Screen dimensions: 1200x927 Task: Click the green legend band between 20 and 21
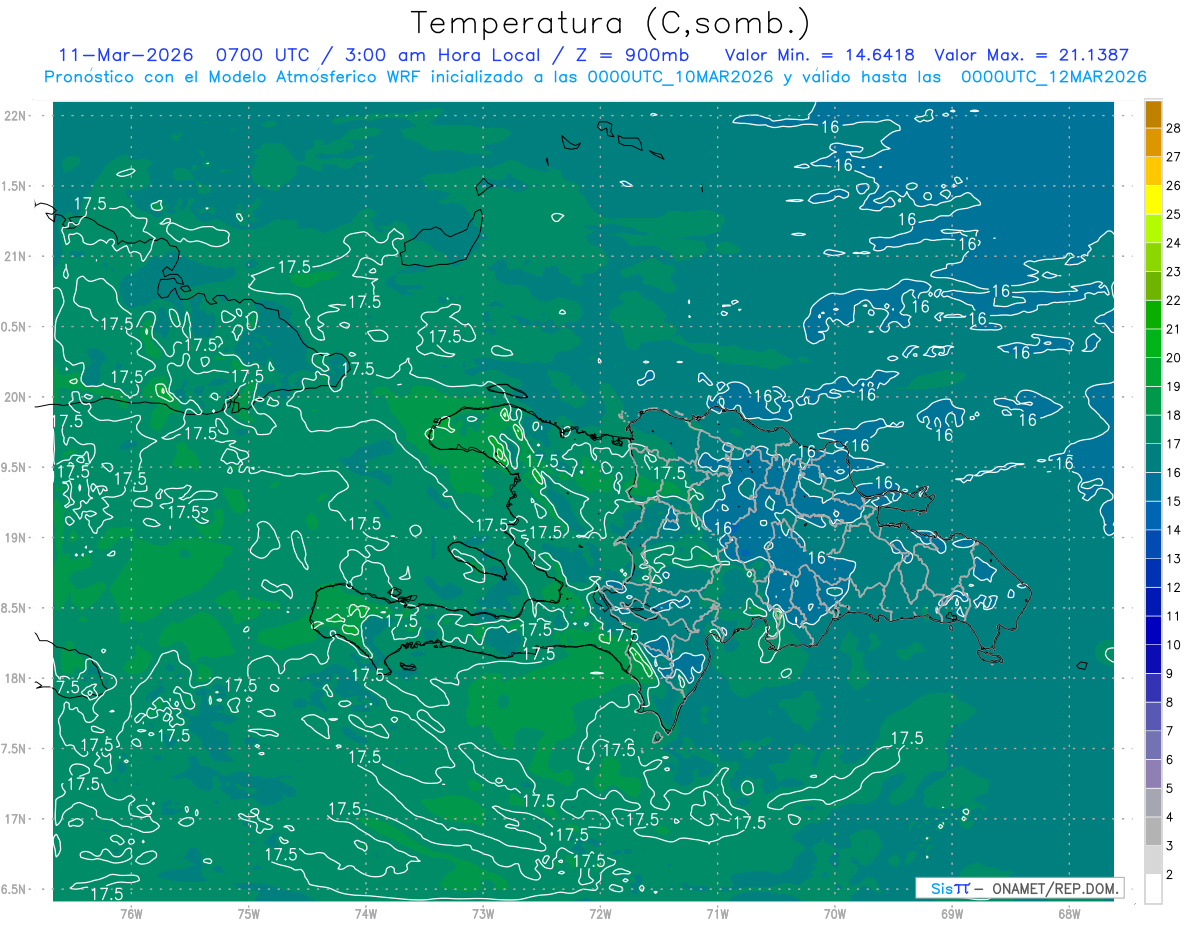1153,343
